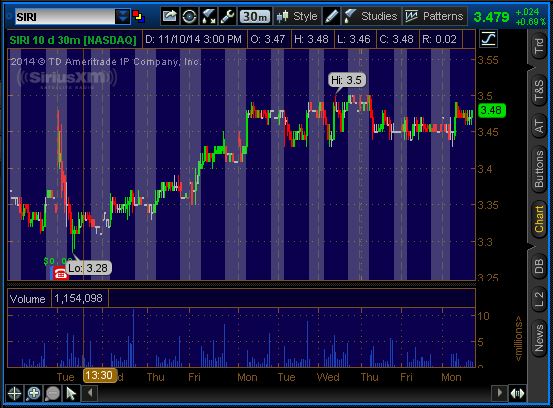Screen dimensions: 553x408
Task: Open the L2 side tab
Action: coord(539,299)
